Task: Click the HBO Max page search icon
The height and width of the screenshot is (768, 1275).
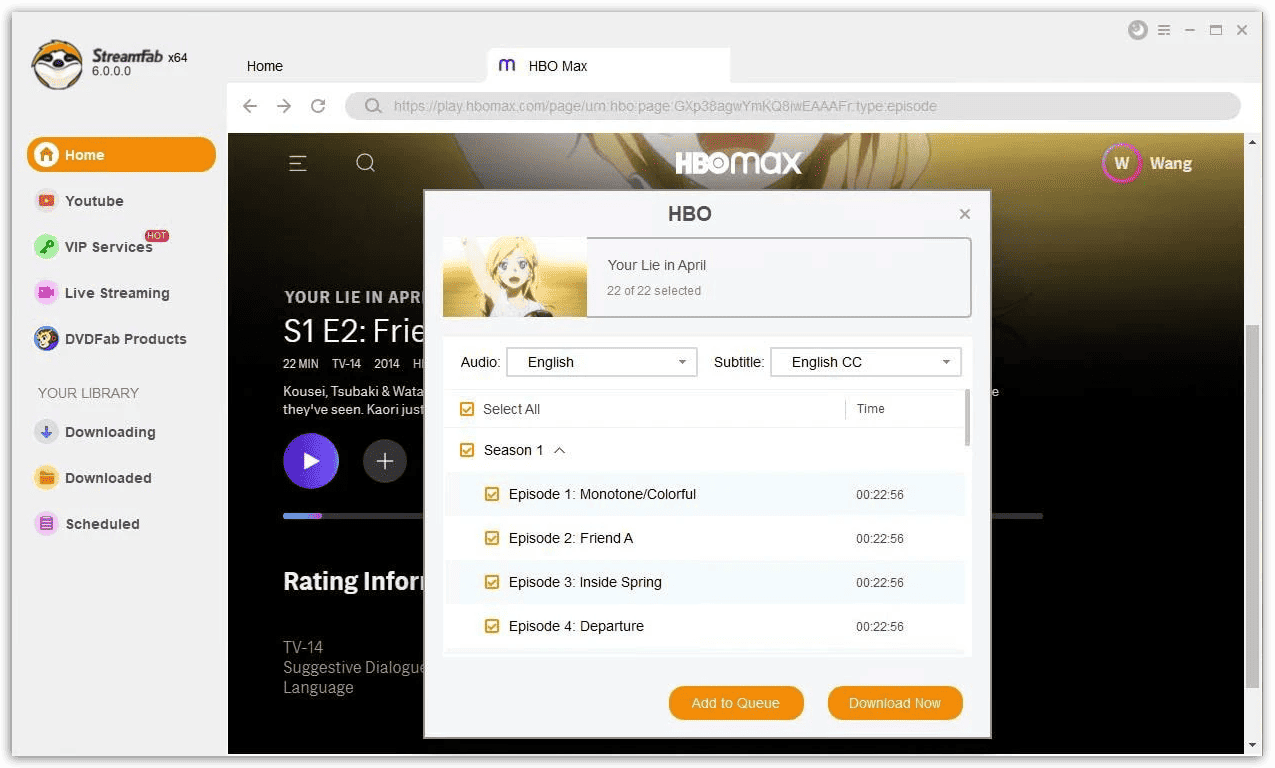Action: click(366, 163)
